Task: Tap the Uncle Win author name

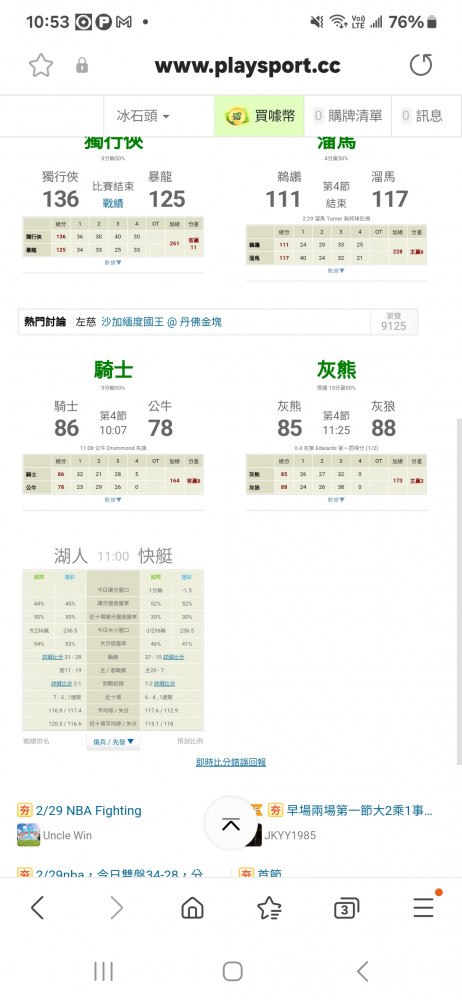Action: [x=67, y=835]
